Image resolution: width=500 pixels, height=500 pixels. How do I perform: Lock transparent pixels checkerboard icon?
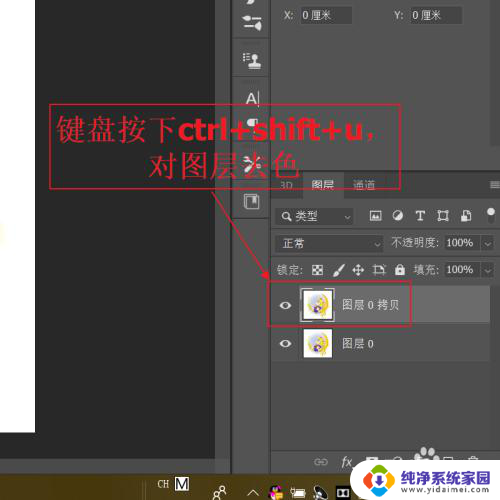(317, 270)
